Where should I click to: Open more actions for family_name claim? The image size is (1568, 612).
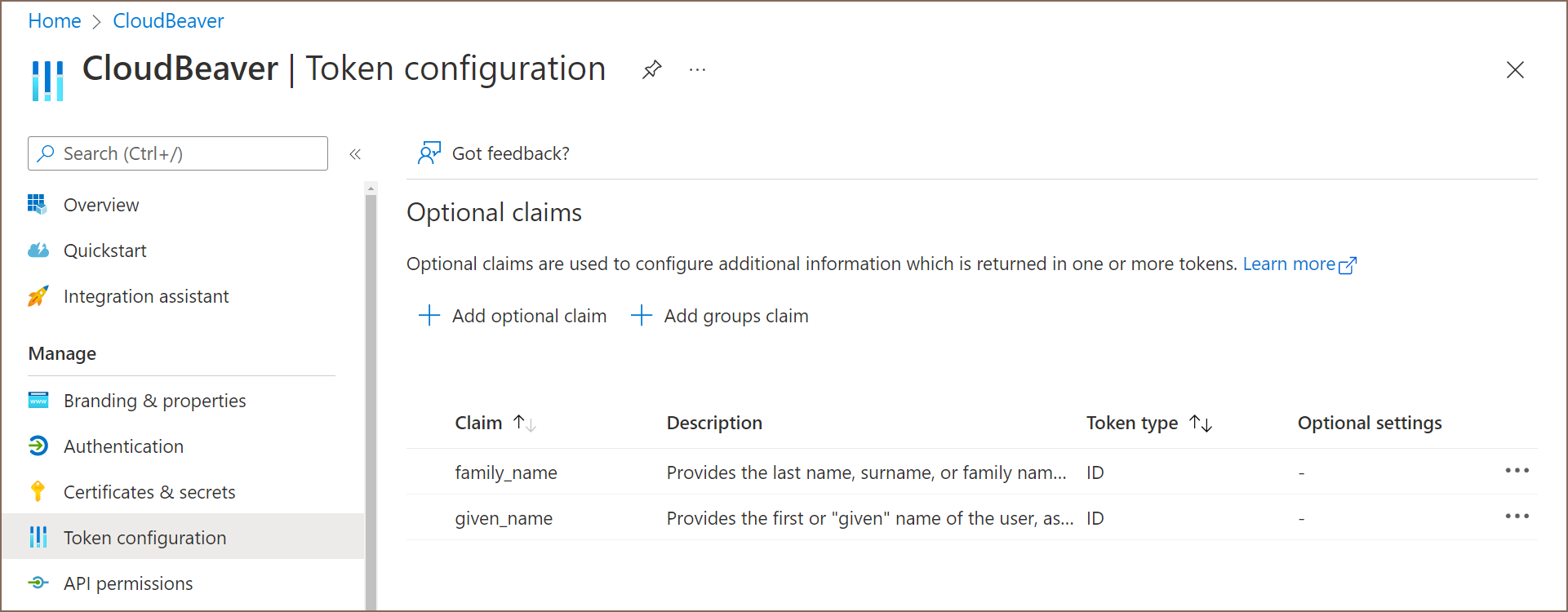(1517, 471)
